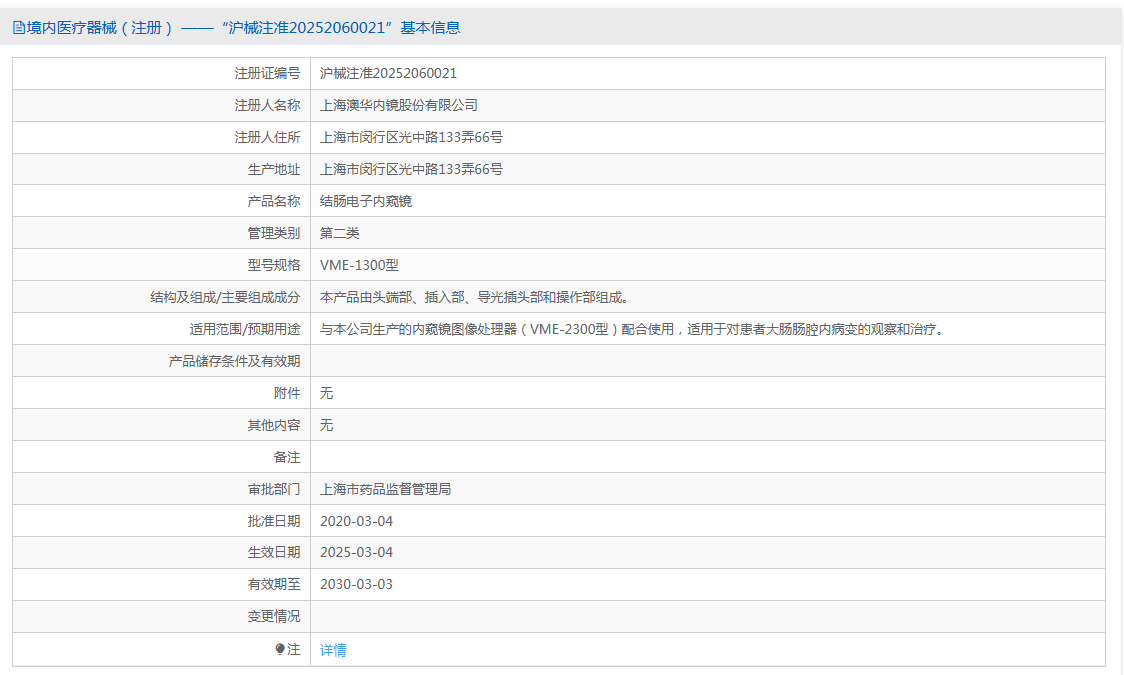The width and height of the screenshot is (1124, 675).
Task: Click the 其他内容 label
Action: [x=274, y=426]
